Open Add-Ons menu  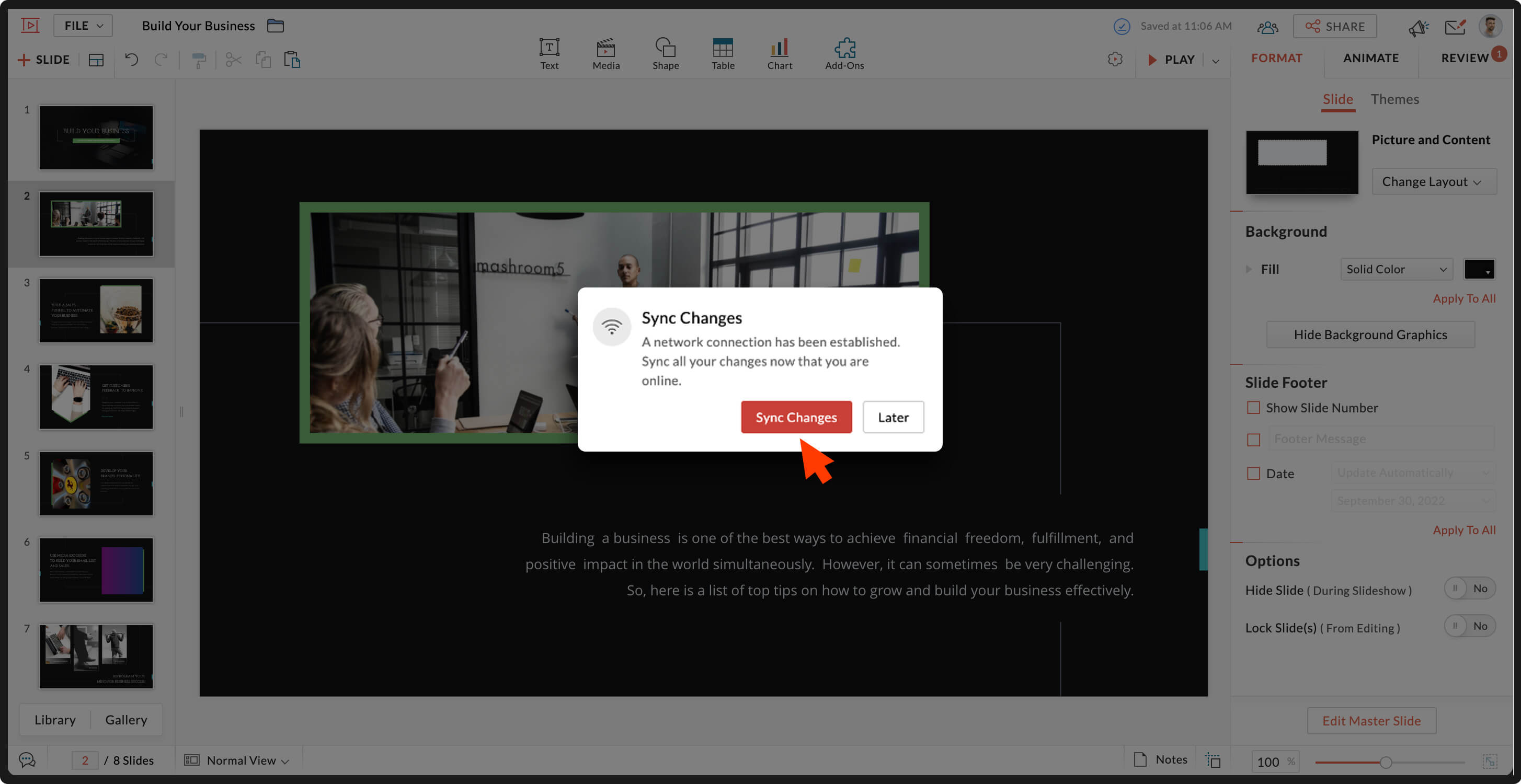844,54
